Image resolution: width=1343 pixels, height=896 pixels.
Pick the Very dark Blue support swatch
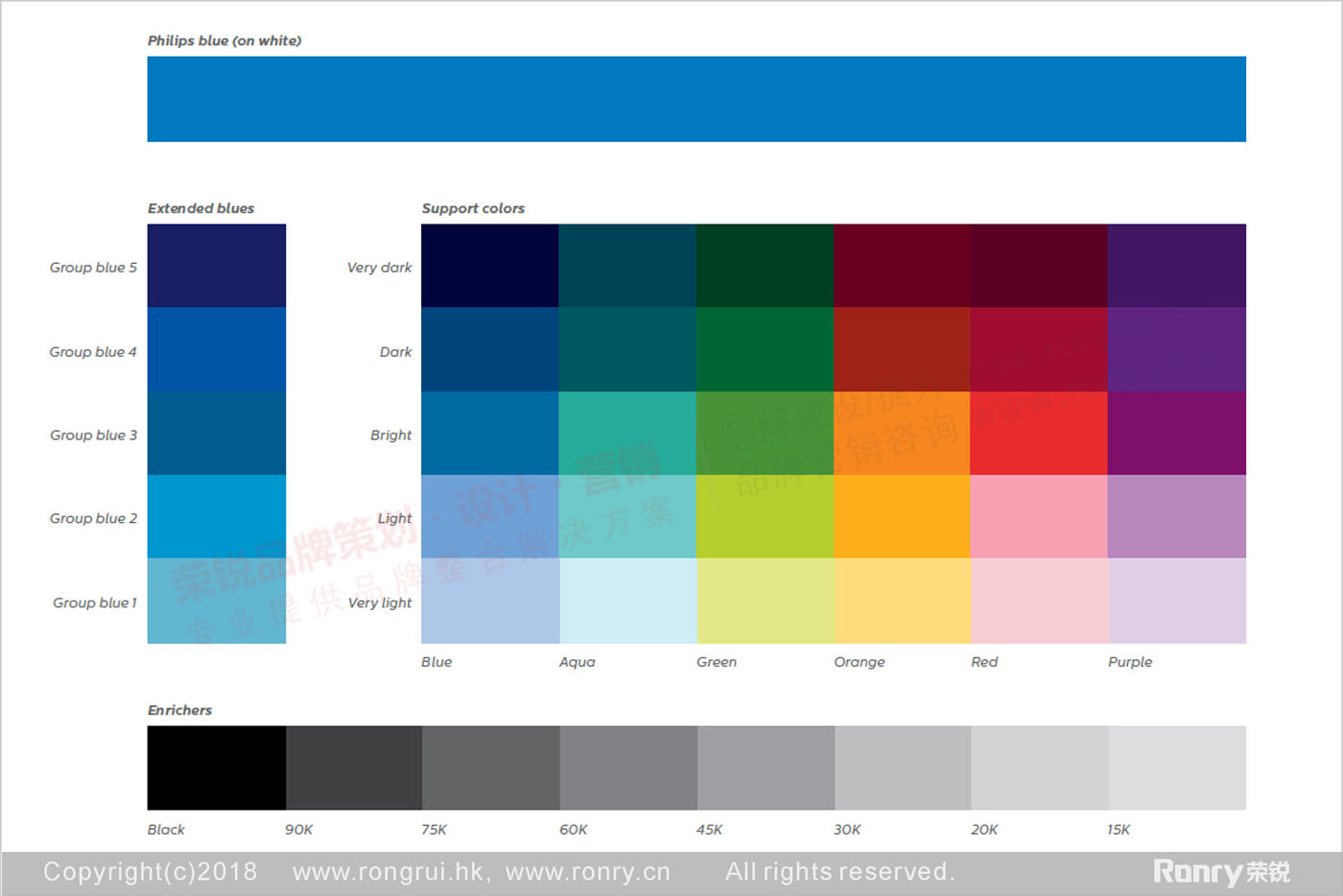[490, 266]
